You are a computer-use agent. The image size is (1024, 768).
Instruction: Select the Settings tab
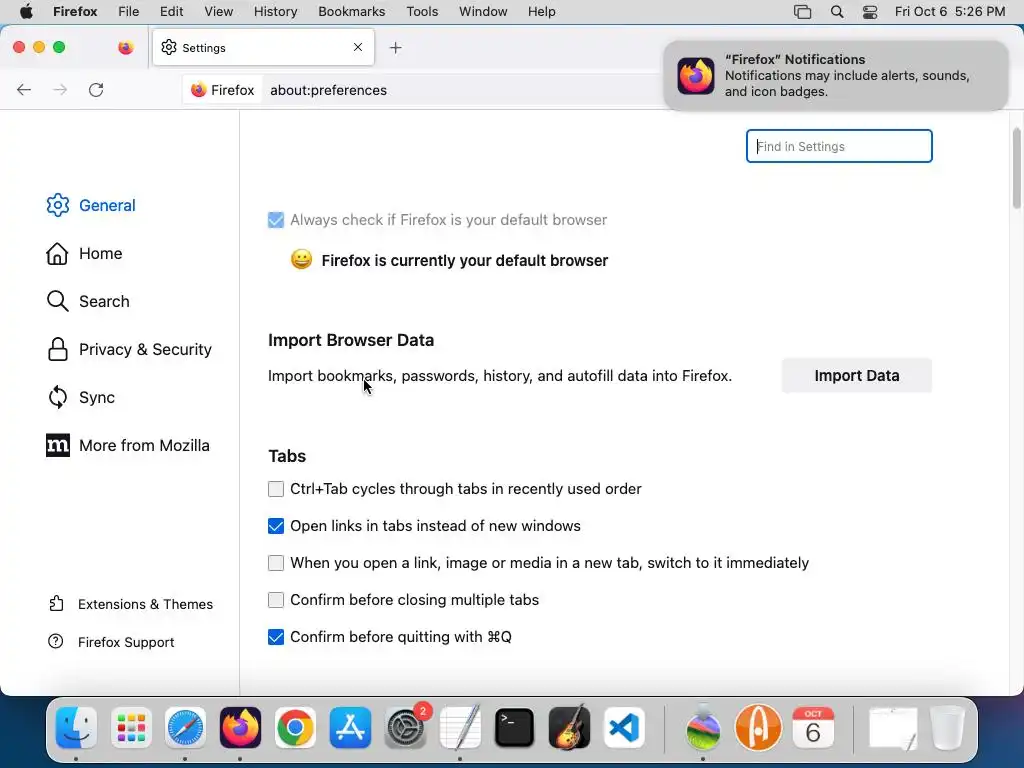click(263, 48)
